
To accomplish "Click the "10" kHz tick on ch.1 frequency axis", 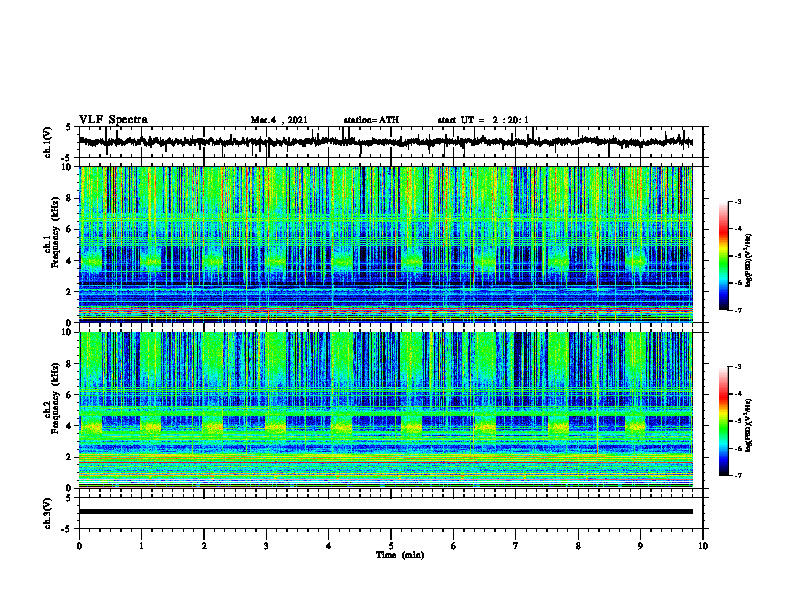I will click(x=68, y=167).
